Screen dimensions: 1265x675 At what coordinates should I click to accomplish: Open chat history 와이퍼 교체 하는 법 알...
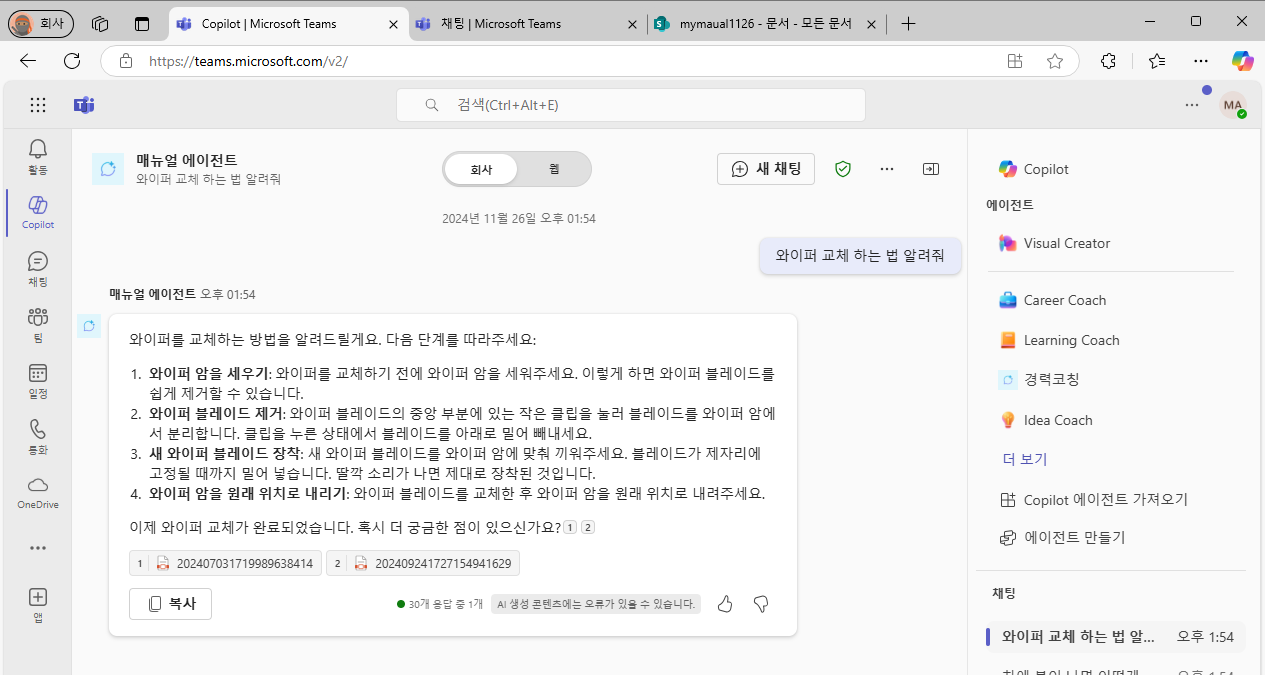coord(1115,637)
